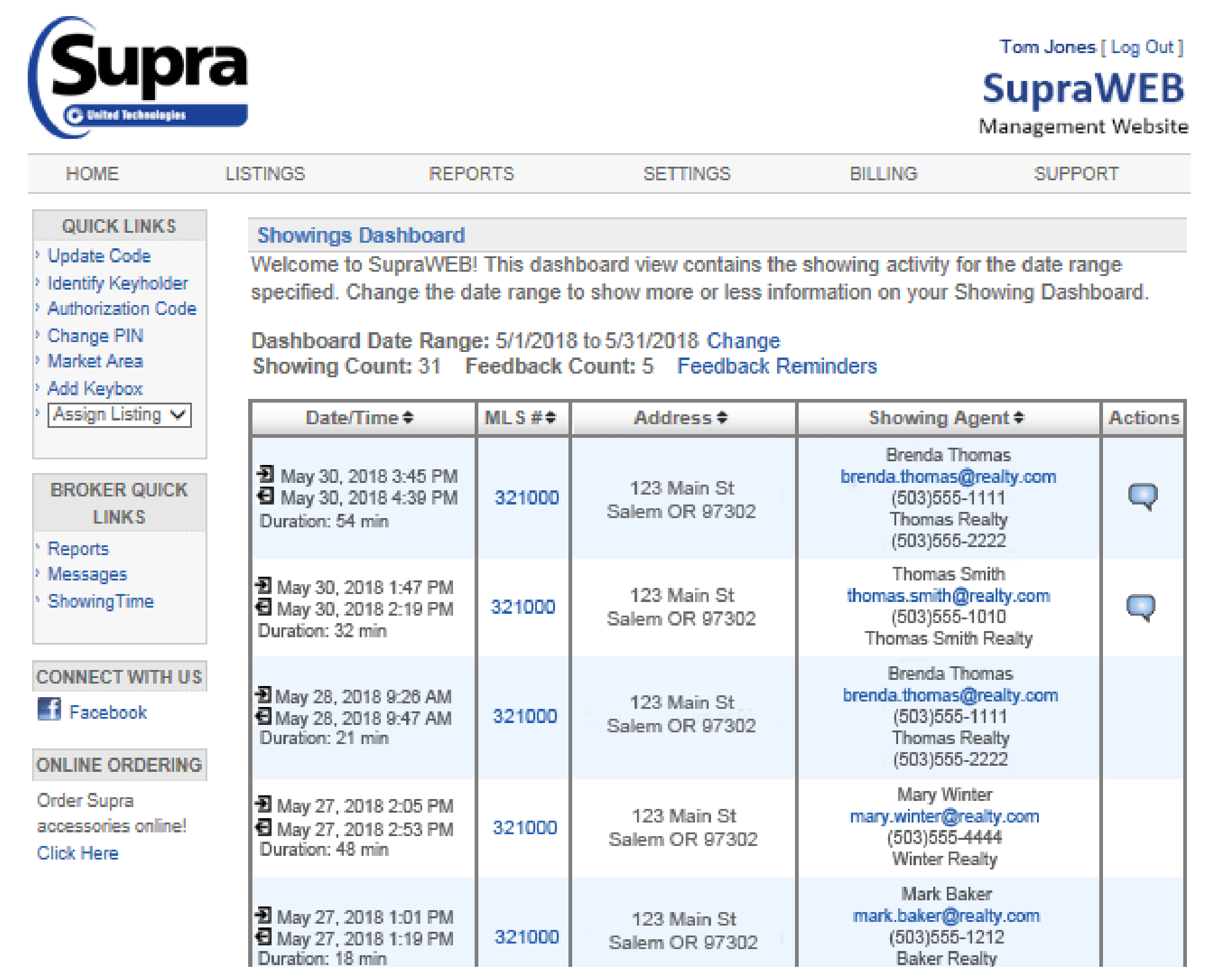Open feedback icon for Brenda Thomas May 30 showing
Viewport: 1232px width, 967px height.
coord(1143,496)
